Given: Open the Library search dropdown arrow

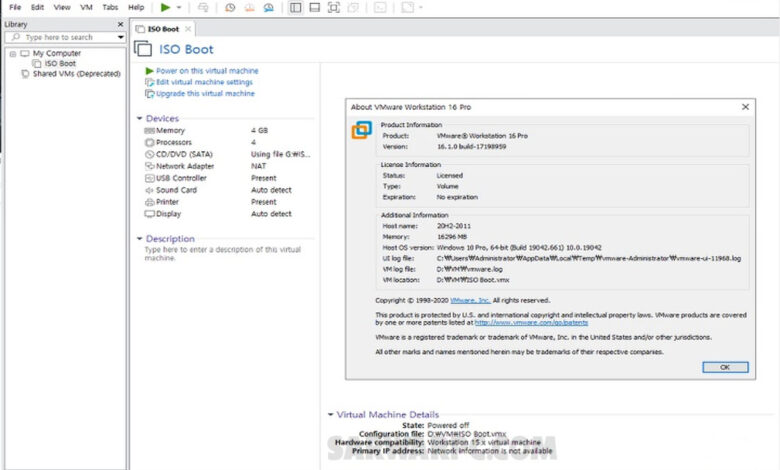Looking at the screenshot, I should coord(120,37).
